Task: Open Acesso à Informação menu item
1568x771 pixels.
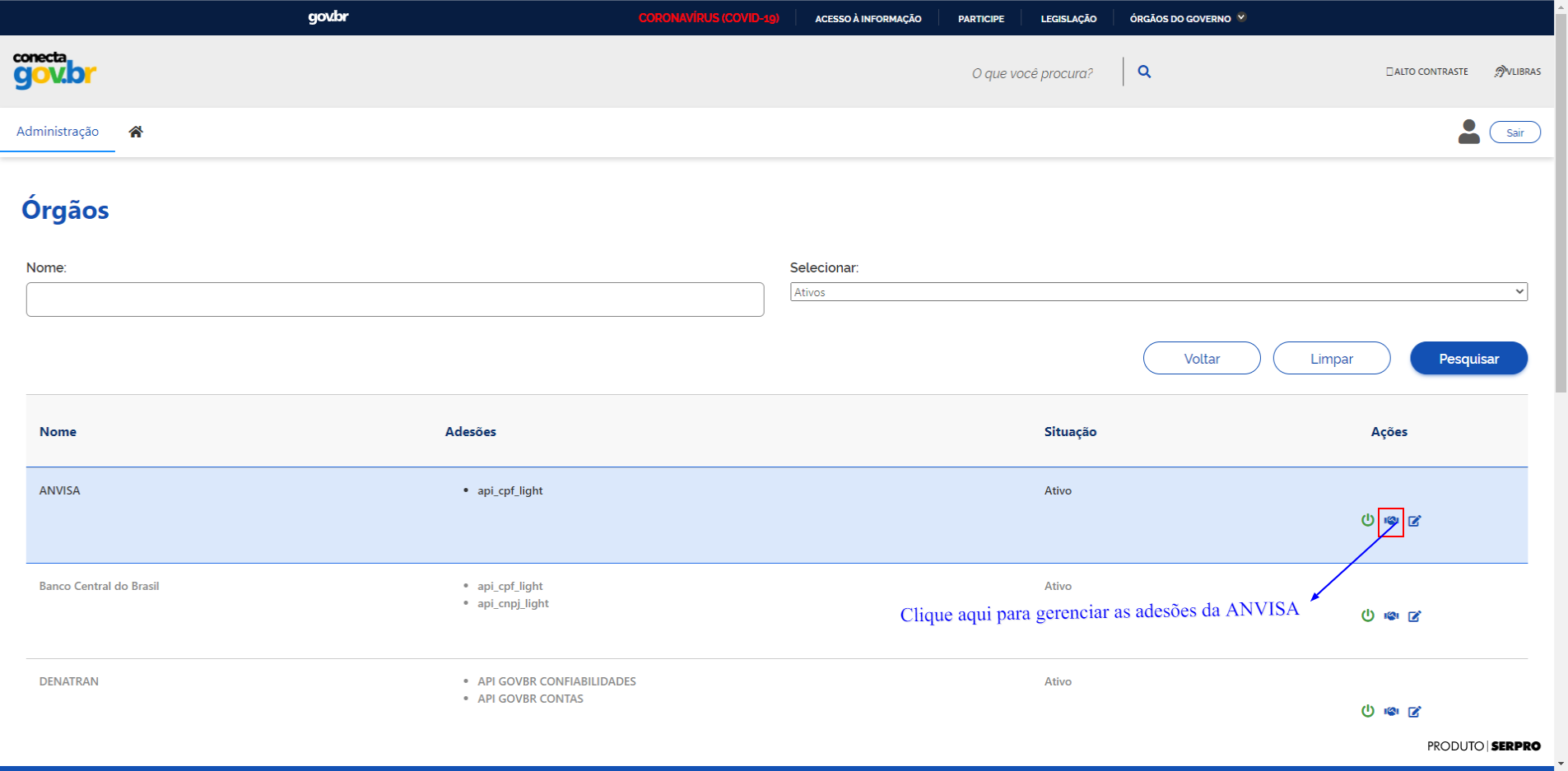Action: click(868, 18)
